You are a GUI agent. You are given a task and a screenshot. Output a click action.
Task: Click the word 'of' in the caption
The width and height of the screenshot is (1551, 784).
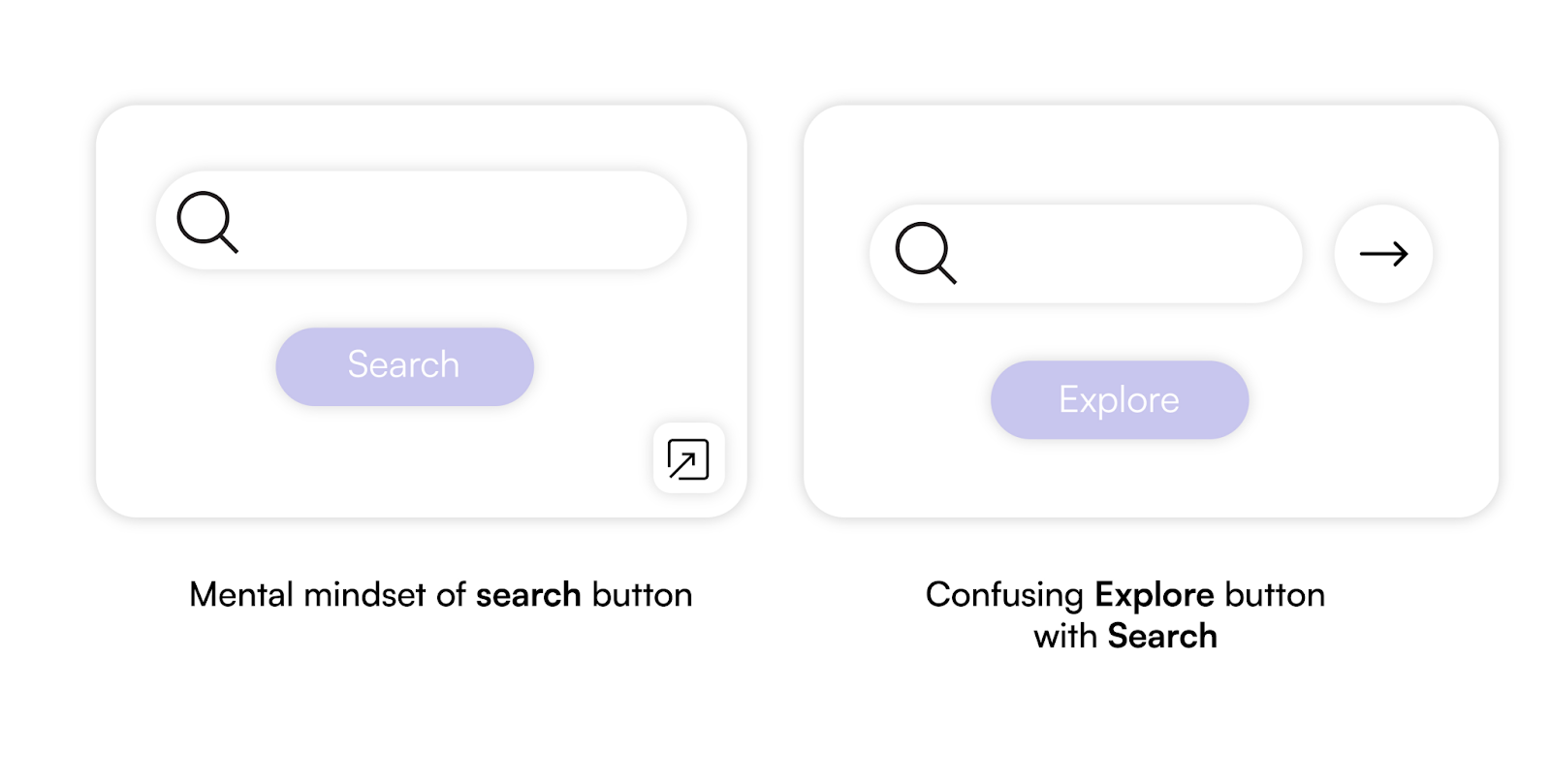pos(451,594)
